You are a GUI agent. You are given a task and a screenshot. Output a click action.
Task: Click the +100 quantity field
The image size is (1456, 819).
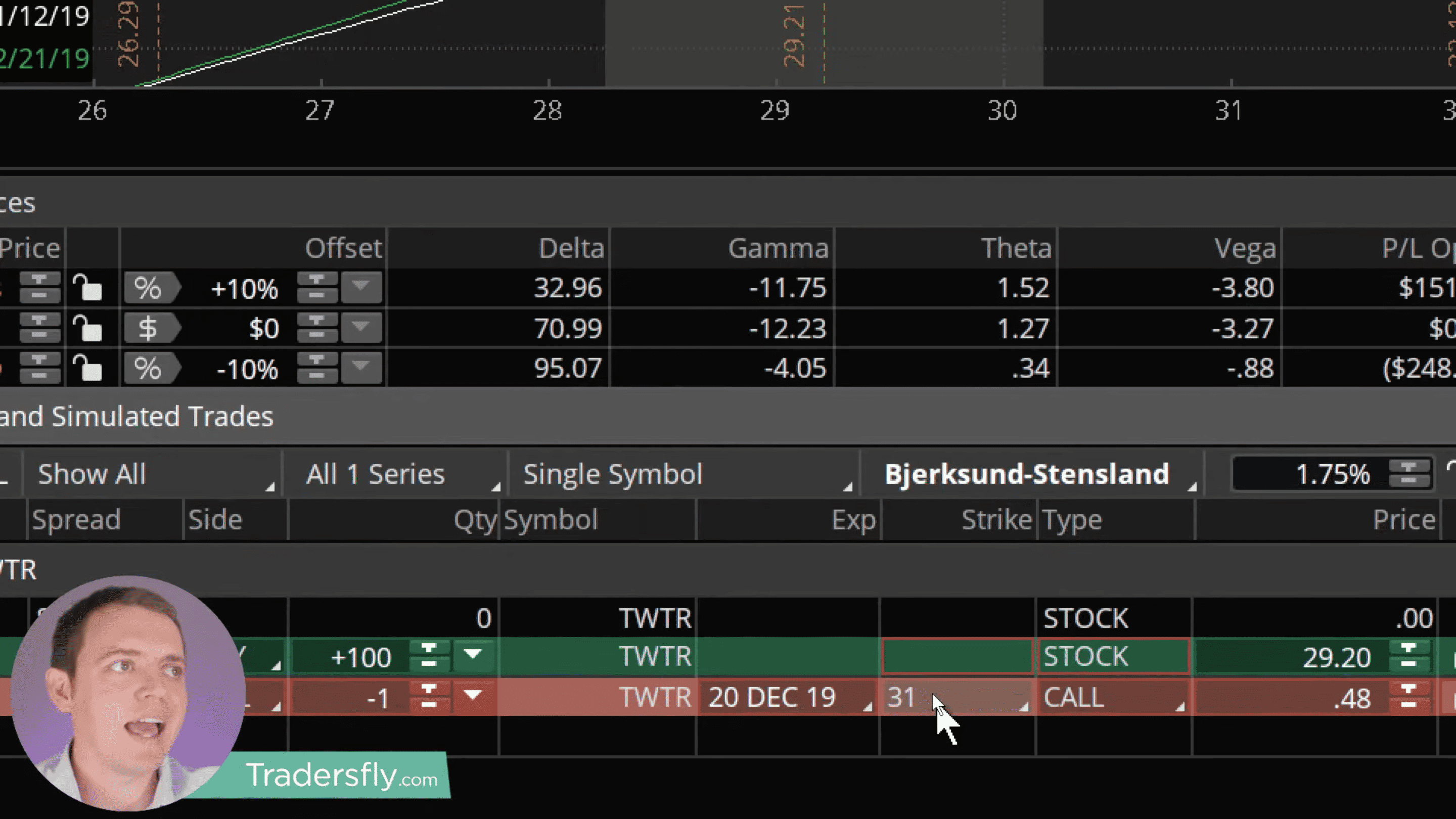[x=349, y=657]
